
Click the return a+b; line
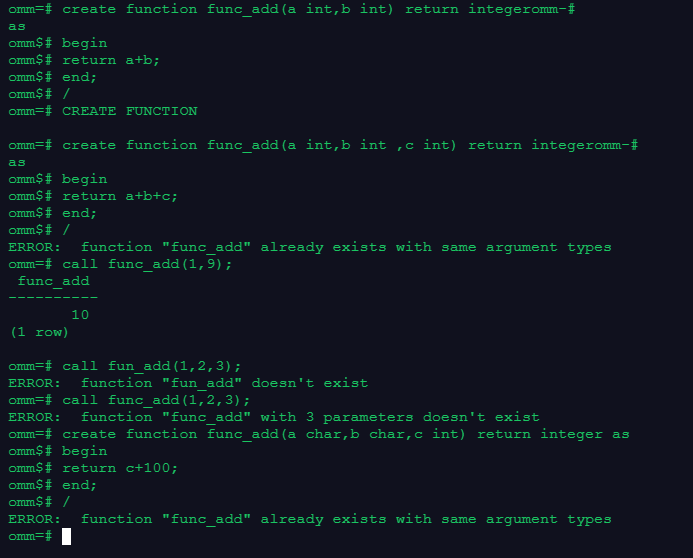pyautogui.click(x=110, y=60)
